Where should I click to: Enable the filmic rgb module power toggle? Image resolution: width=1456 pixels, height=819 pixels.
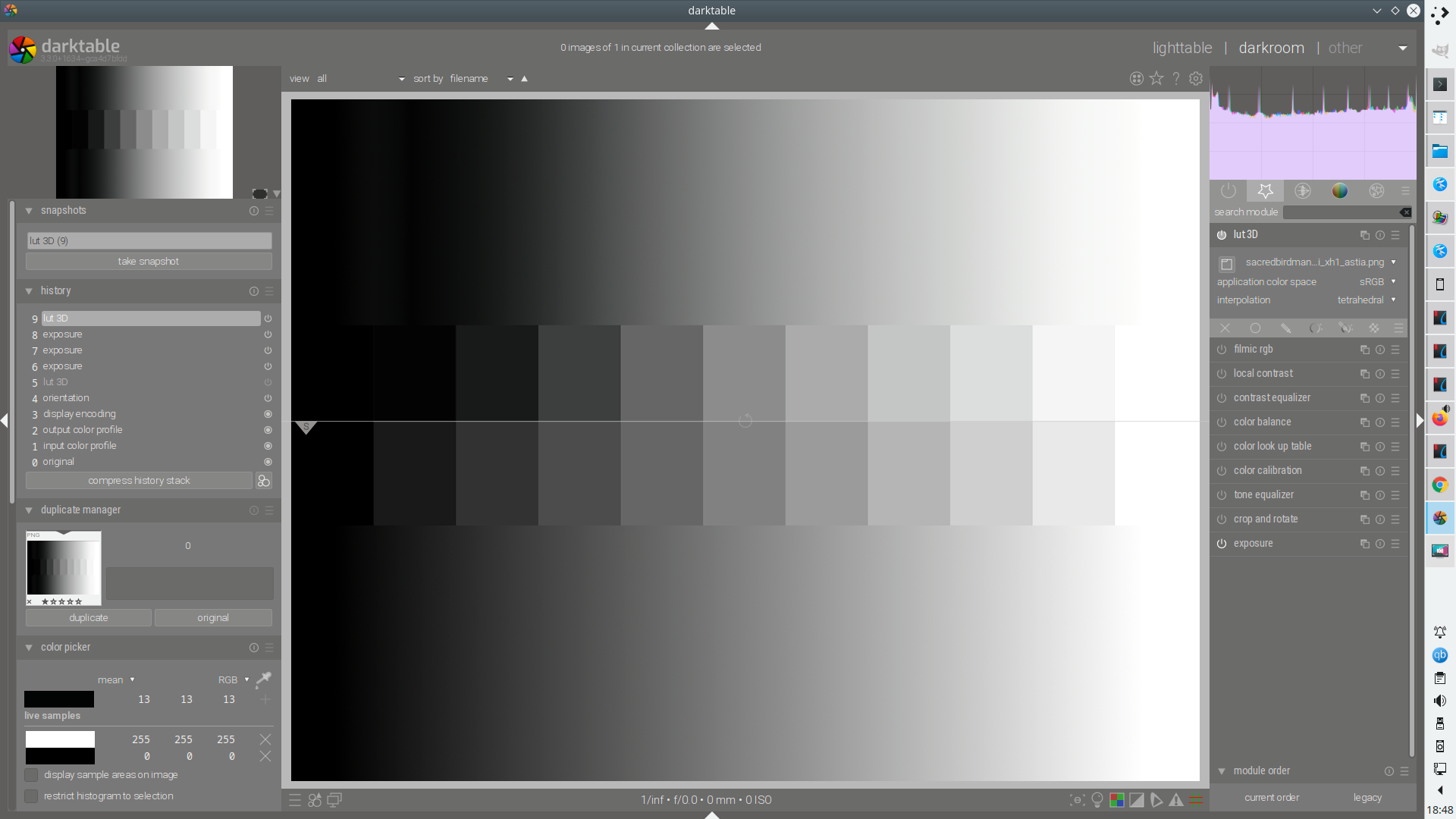(x=1222, y=350)
